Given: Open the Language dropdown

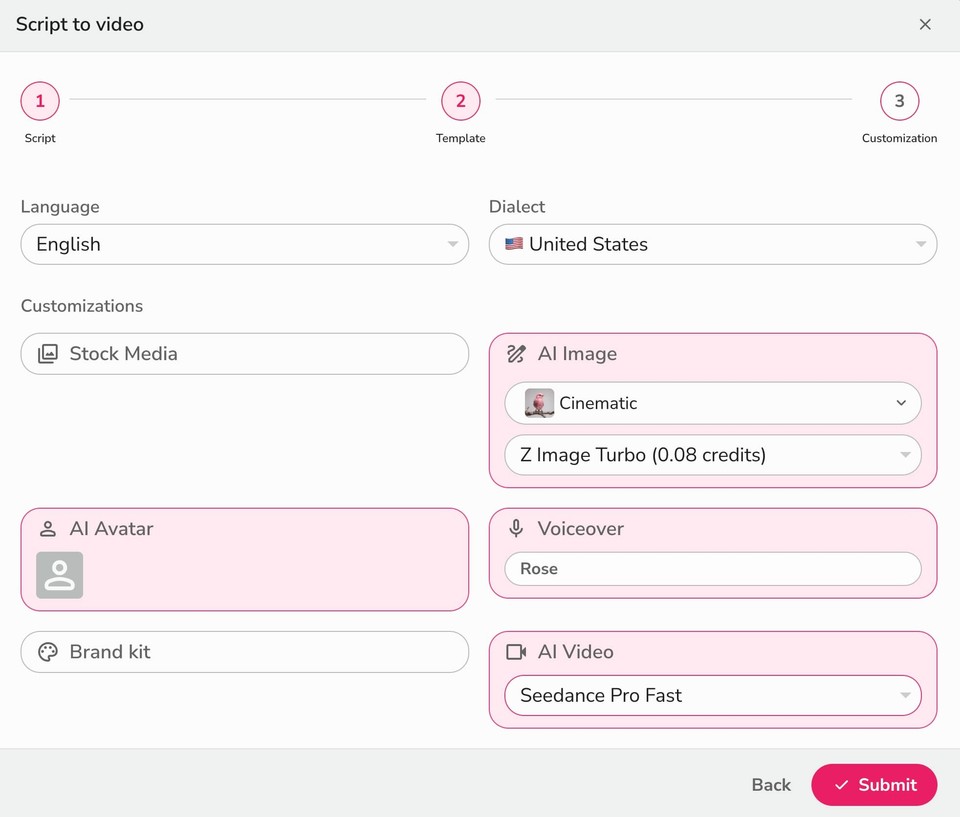Looking at the screenshot, I should (244, 243).
